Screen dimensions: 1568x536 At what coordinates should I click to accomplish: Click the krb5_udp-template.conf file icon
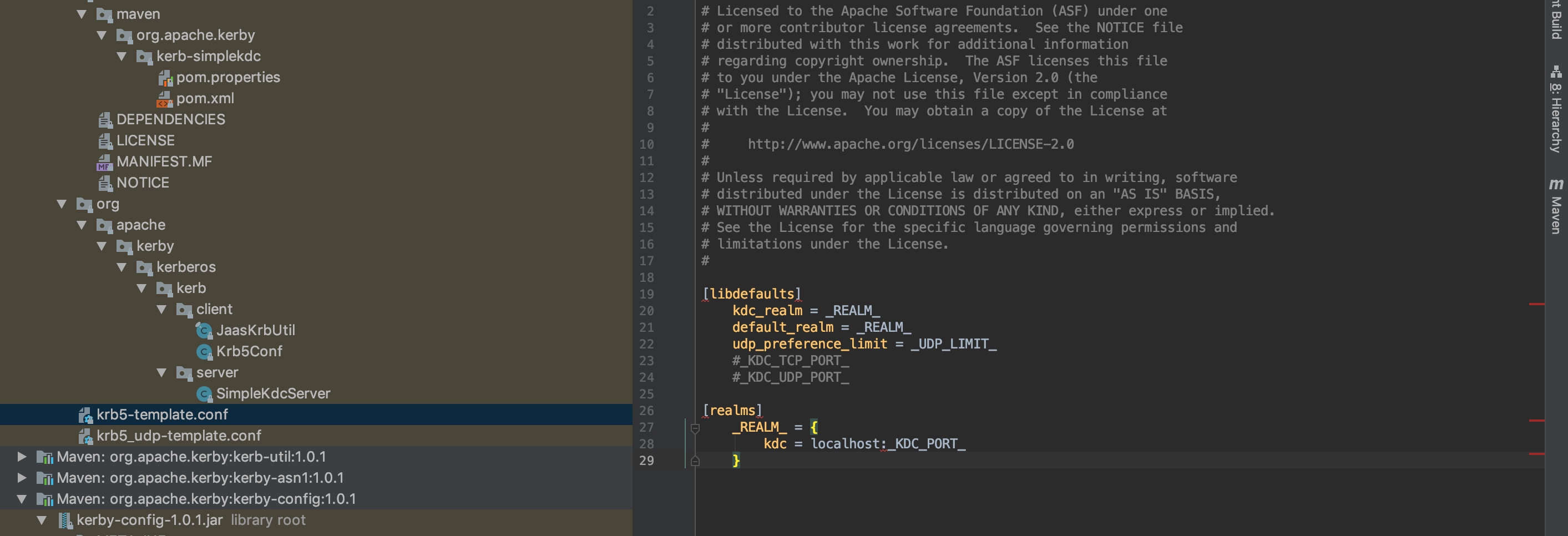85,436
